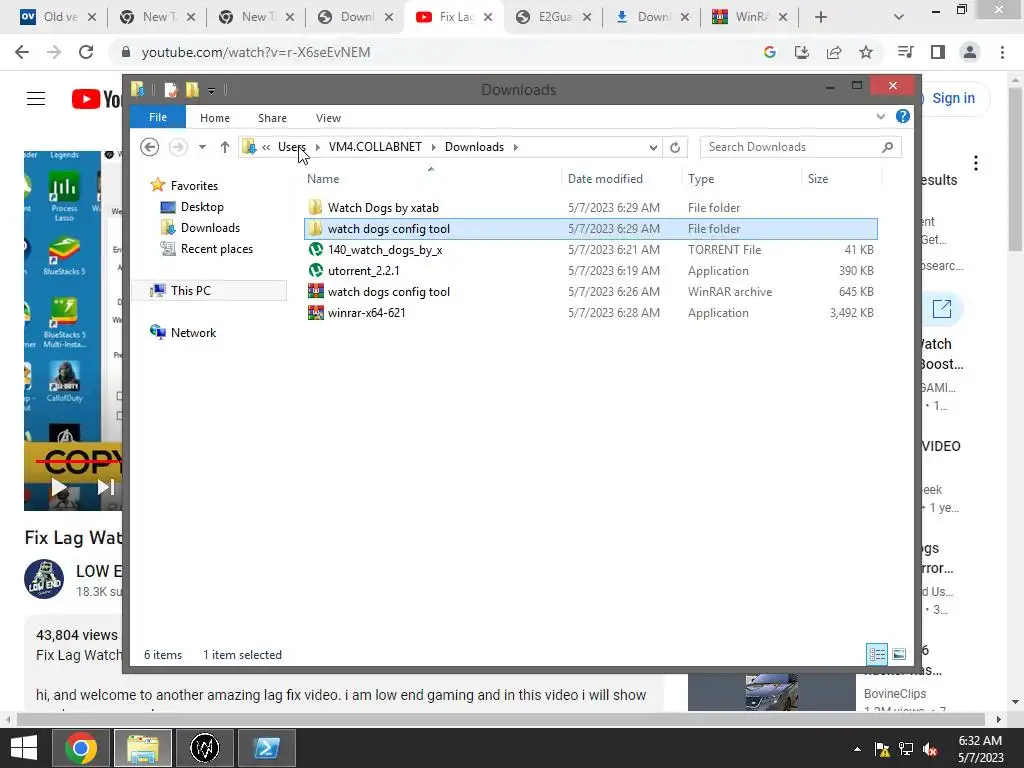
Task: Open the File ribbon tab
Action: click(158, 117)
